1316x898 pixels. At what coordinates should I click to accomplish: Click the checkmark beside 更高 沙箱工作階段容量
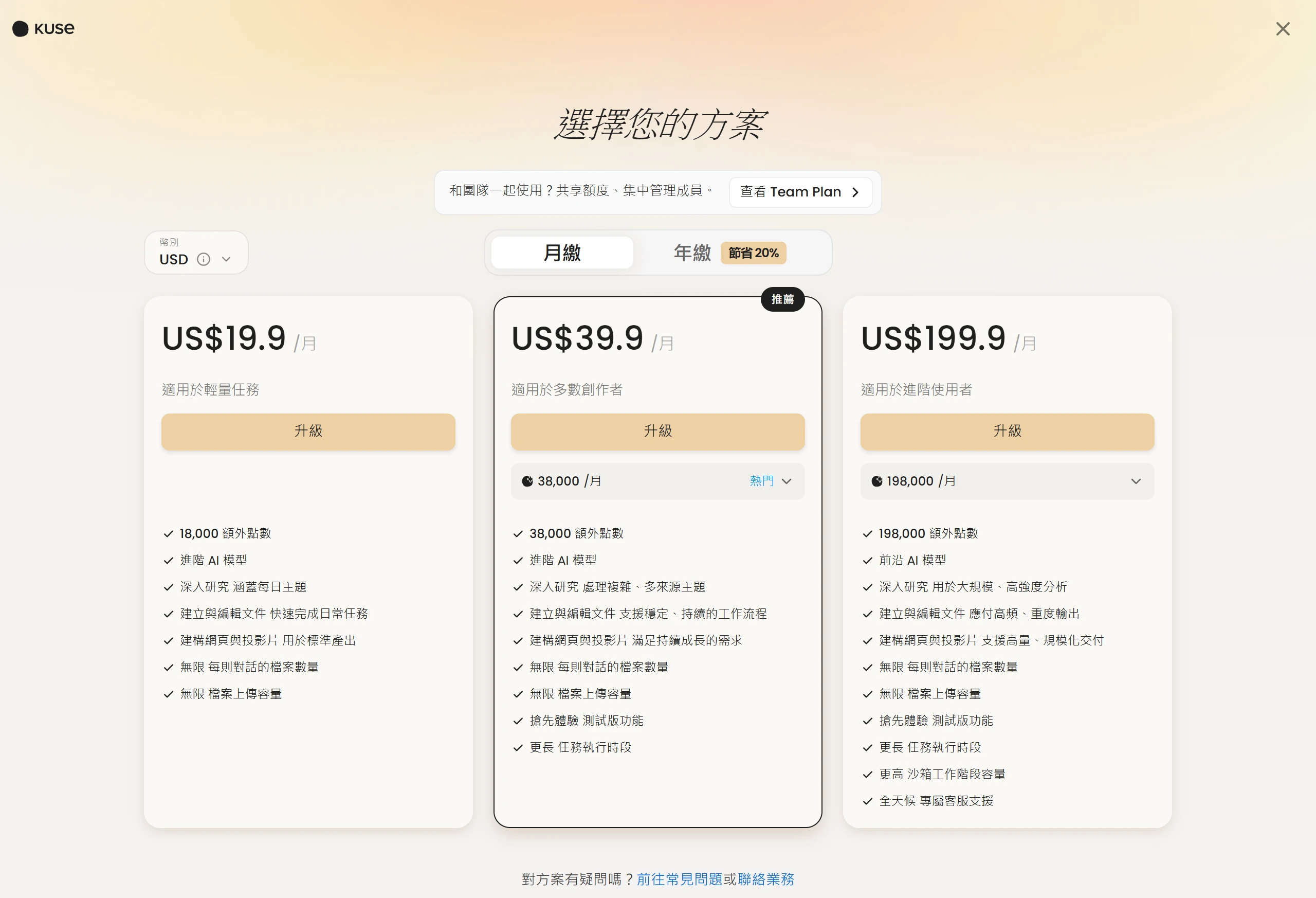pos(867,775)
